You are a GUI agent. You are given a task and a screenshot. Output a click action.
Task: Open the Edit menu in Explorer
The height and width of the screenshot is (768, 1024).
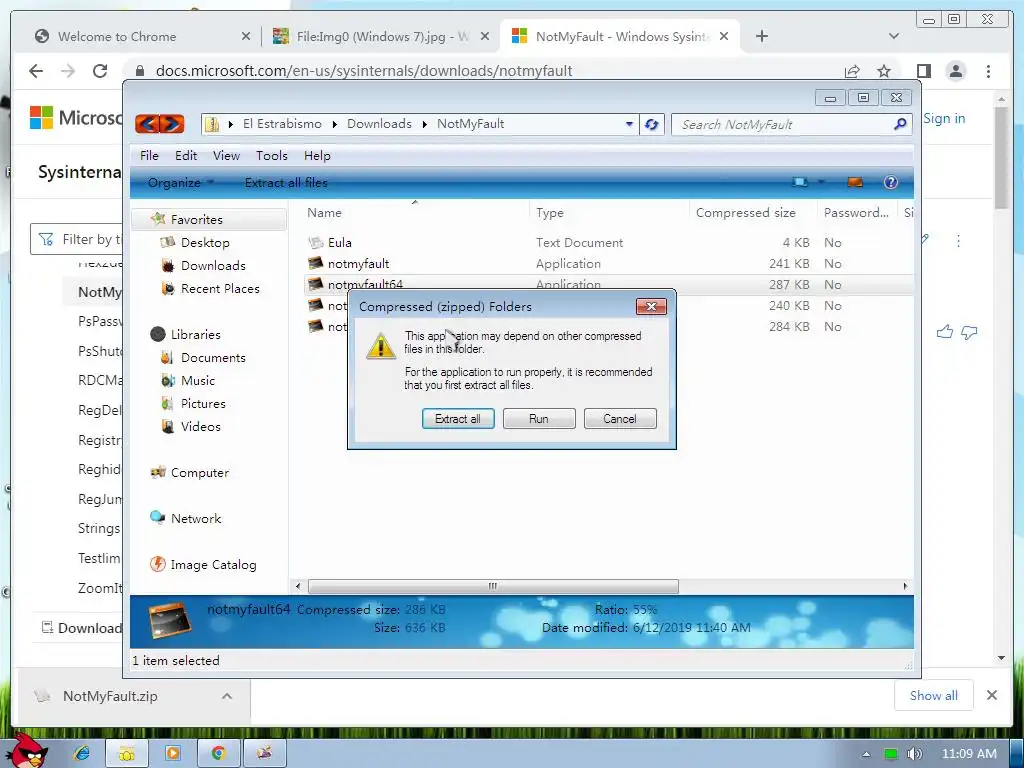pyautogui.click(x=185, y=155)
